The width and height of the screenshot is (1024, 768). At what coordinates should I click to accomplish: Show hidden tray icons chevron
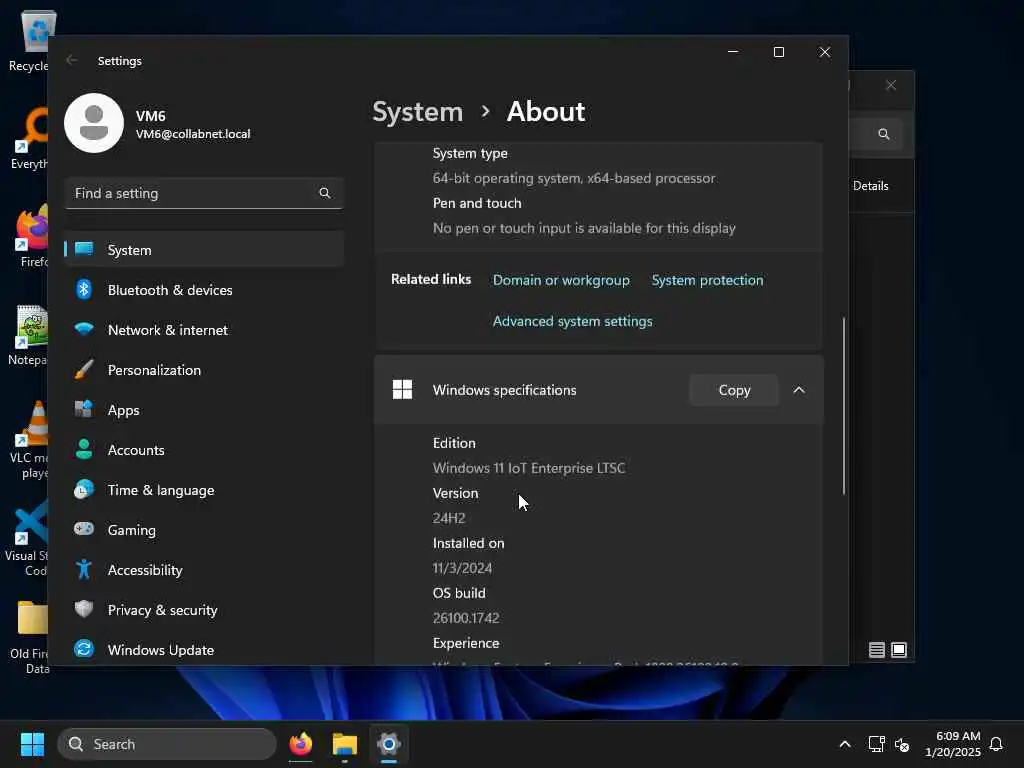pos(844,744)
